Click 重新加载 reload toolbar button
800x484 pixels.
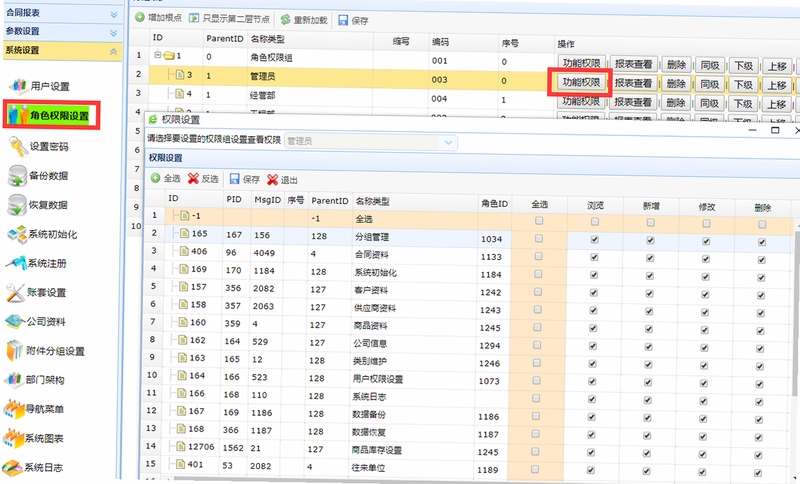point(304,20)
